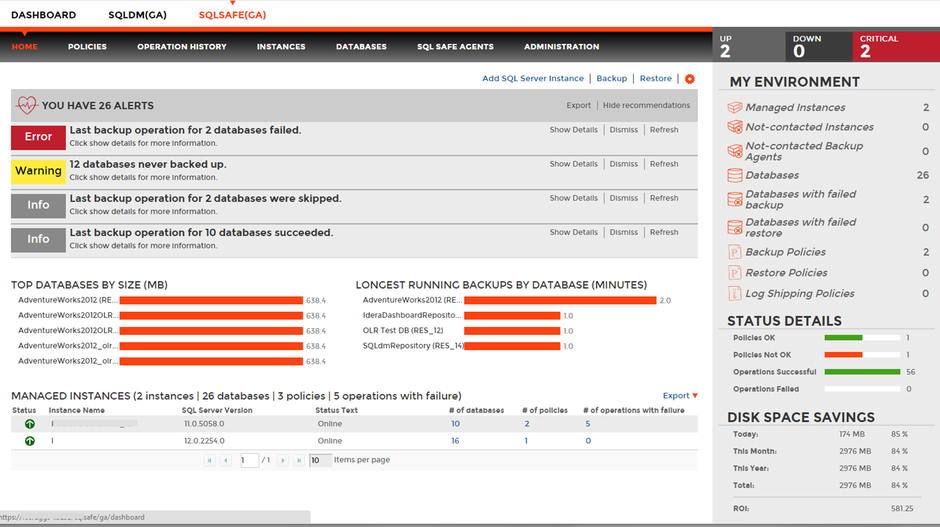Go to previous page of instances table

(225, 460)
